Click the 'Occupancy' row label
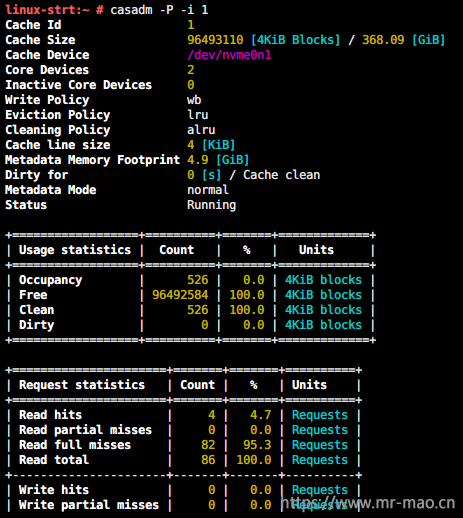Viewport: 463px width, 518px height. [51, 280]
